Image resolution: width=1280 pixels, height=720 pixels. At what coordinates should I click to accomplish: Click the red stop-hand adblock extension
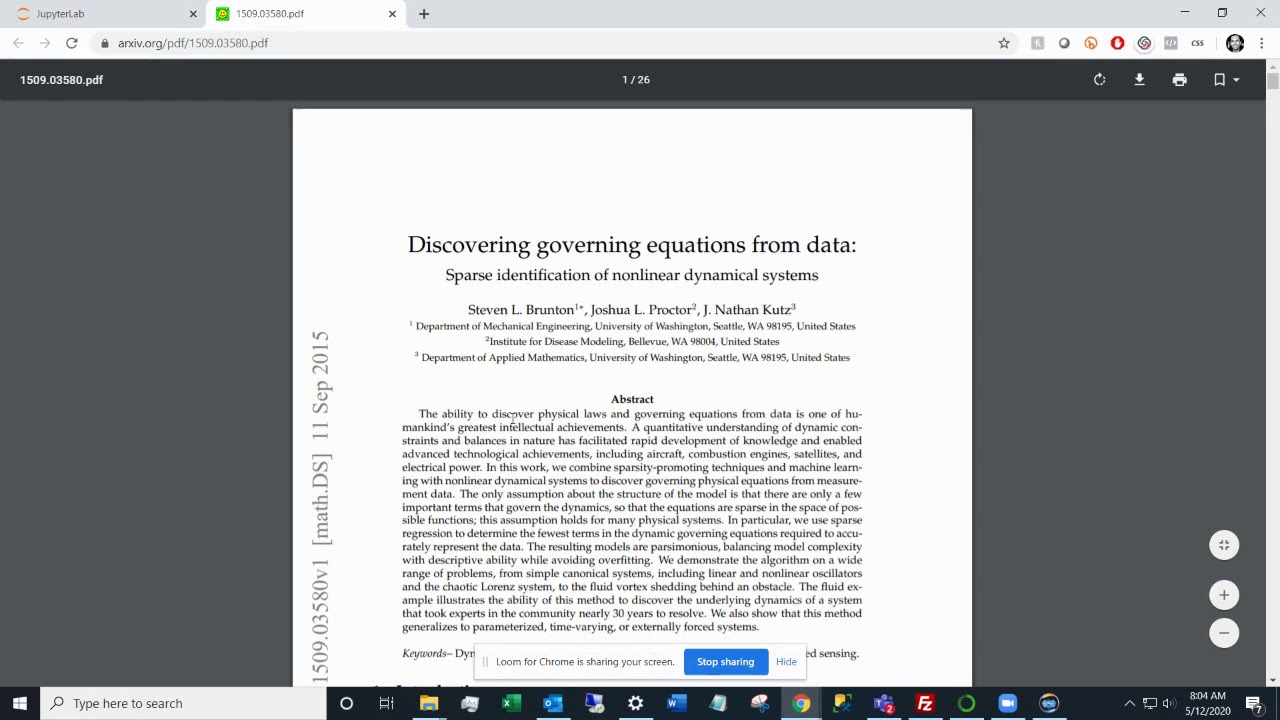pyautogui.click(x=1117, y=43)
